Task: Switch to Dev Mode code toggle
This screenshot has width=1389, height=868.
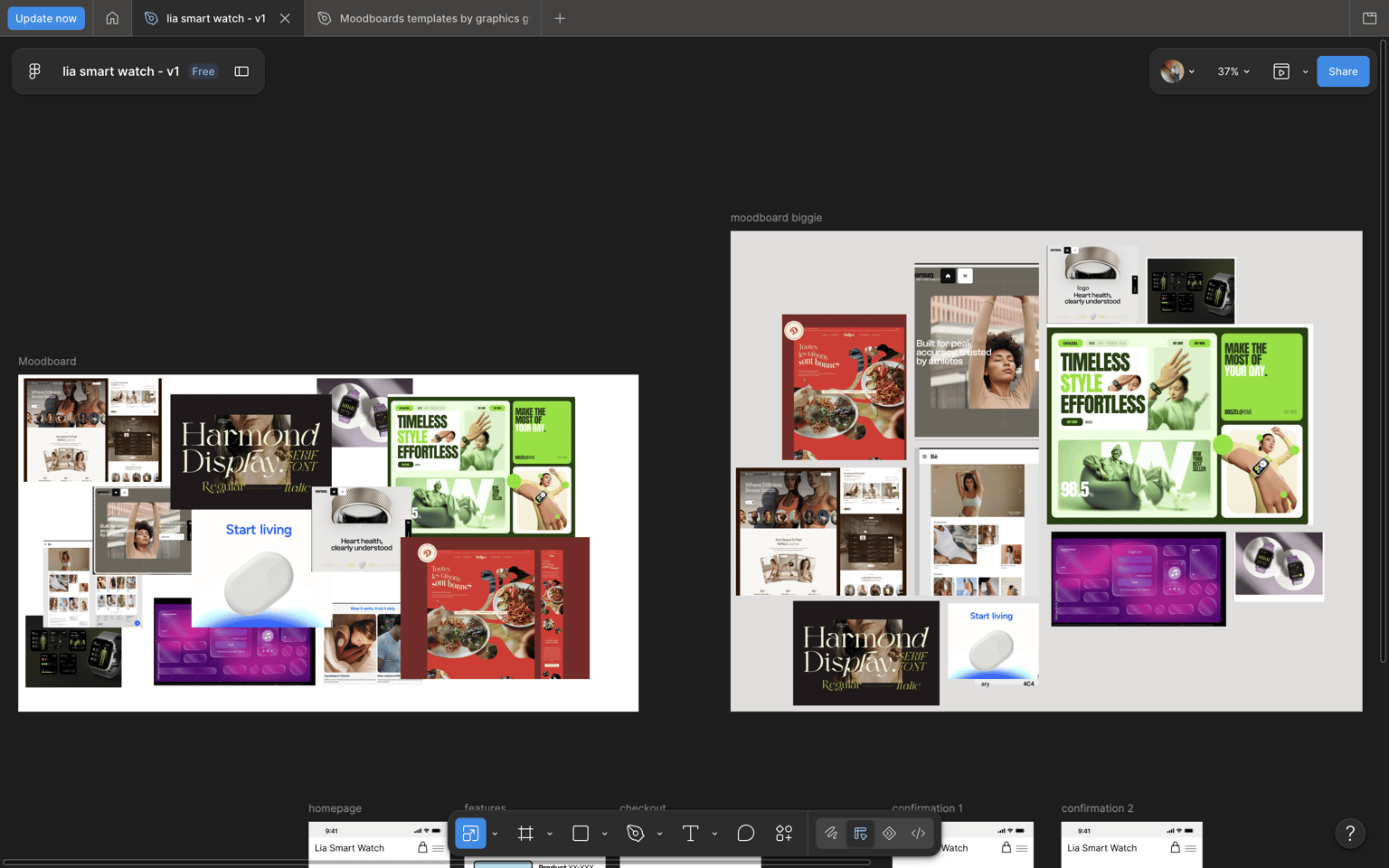Action: [x=918, y=834]
